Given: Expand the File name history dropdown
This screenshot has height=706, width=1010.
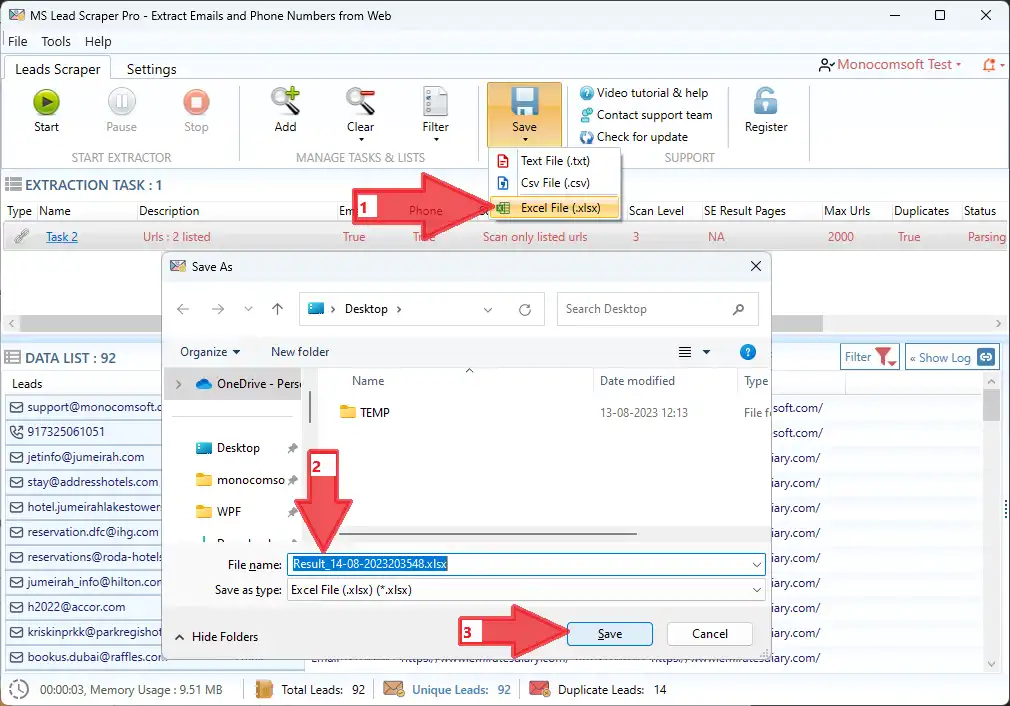Looking at the screenshot, I should click(756, 564).
